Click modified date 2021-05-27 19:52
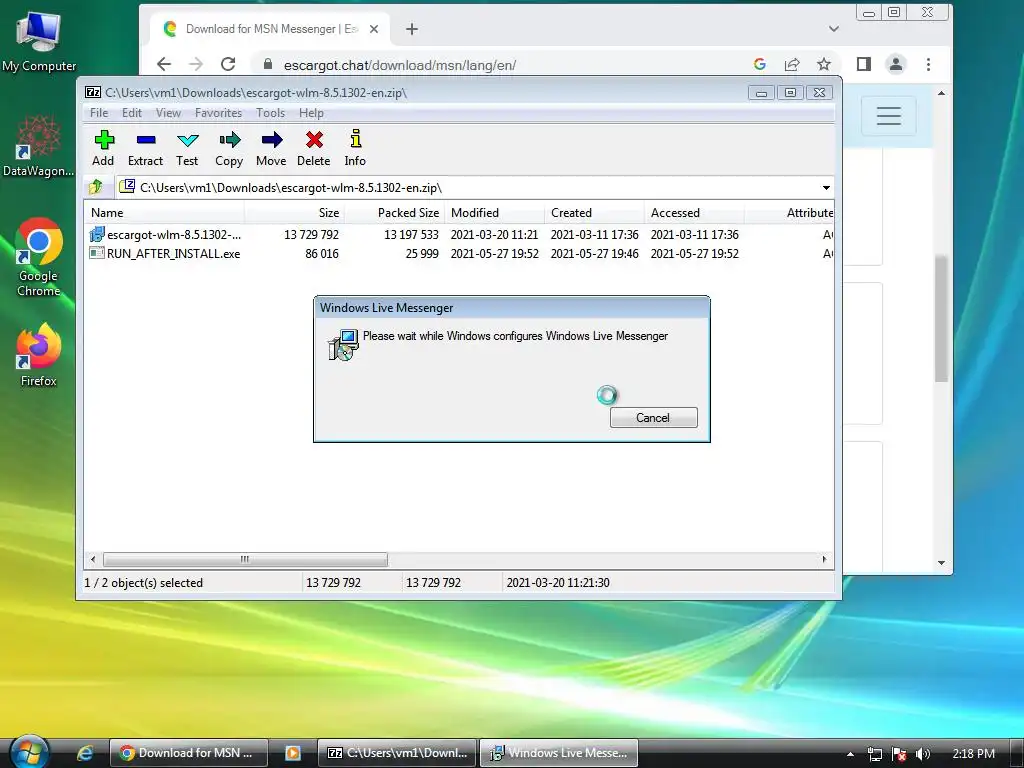Screen dimensions: 1024x768 (494, 253)
